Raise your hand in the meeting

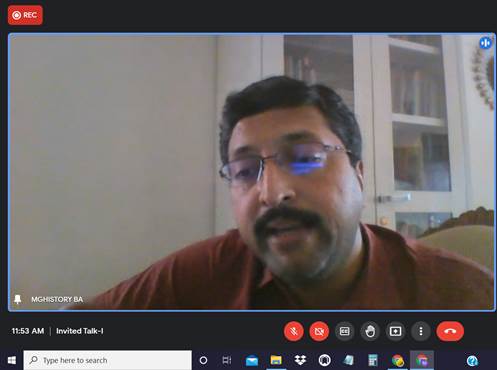(370, 331)
